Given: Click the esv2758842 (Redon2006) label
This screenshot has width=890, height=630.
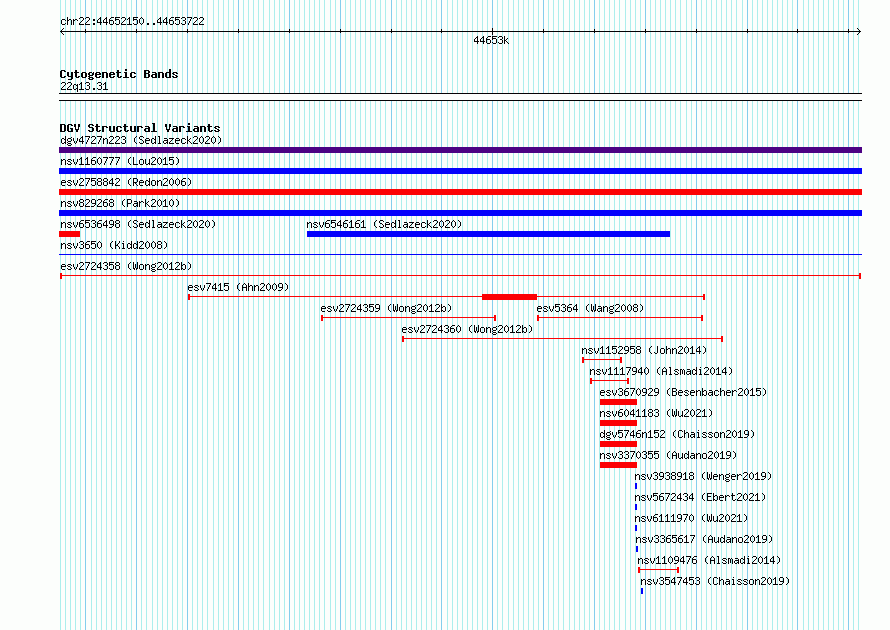Looking at the screenshot, I should pos(126,182).
